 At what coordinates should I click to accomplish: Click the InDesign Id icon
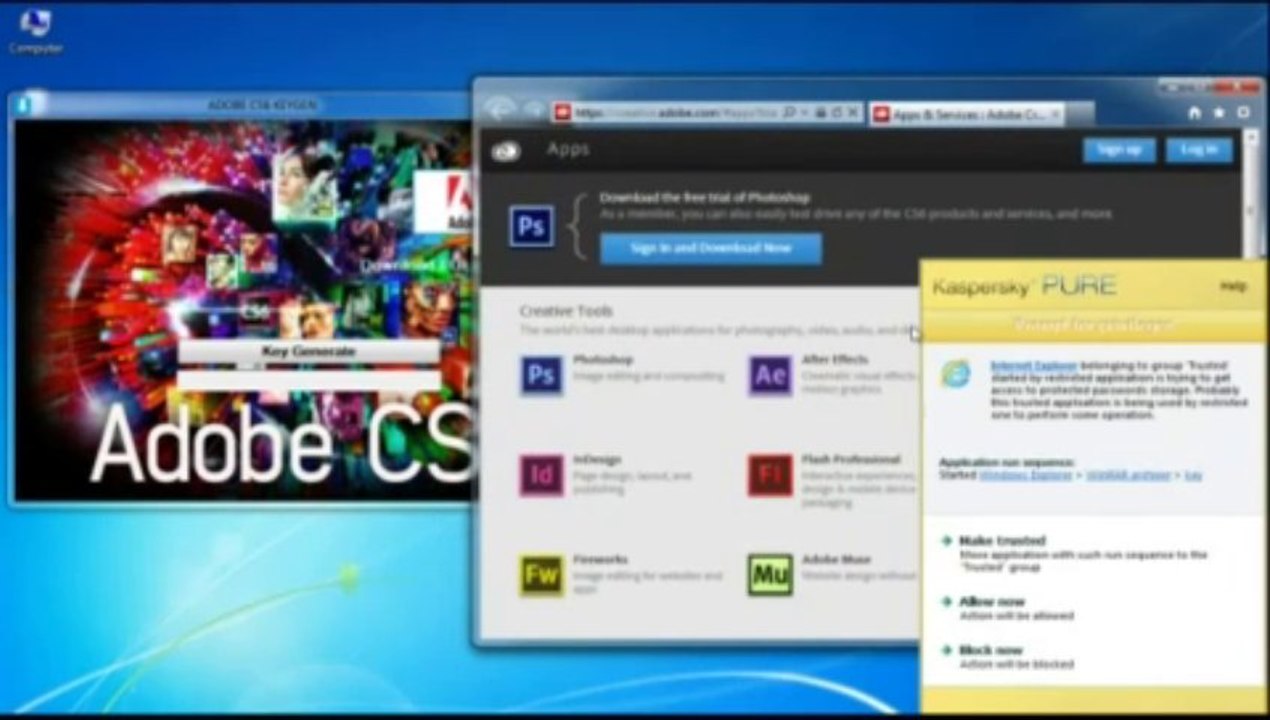coord(541,475)
